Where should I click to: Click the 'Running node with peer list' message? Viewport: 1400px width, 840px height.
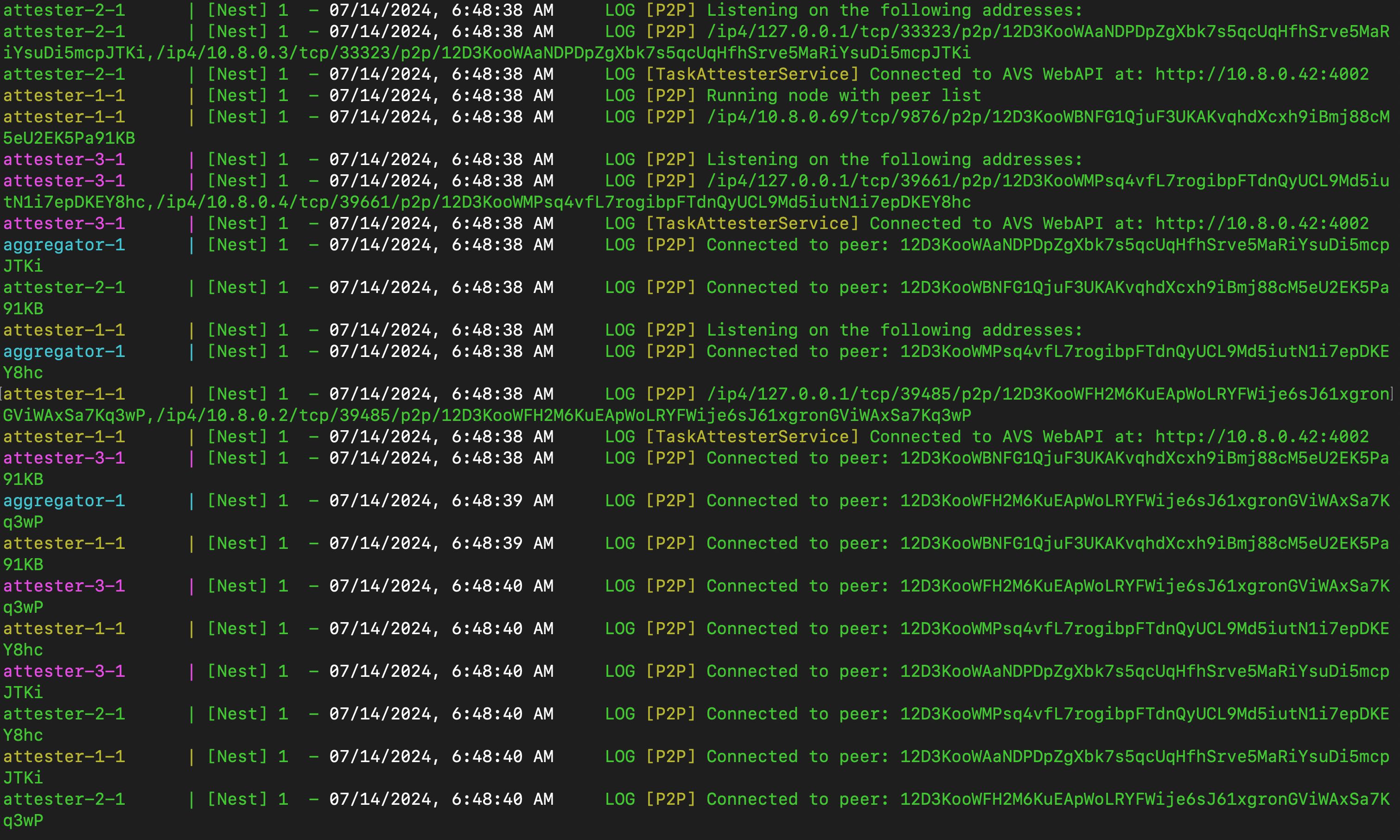click(844, 95)
